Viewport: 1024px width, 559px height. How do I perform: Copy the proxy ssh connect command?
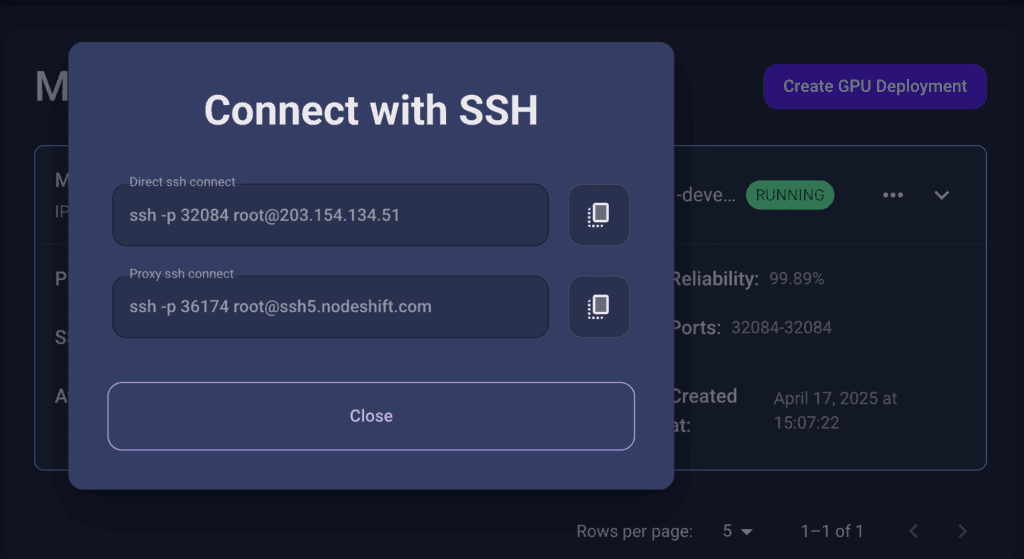point(599,307)
